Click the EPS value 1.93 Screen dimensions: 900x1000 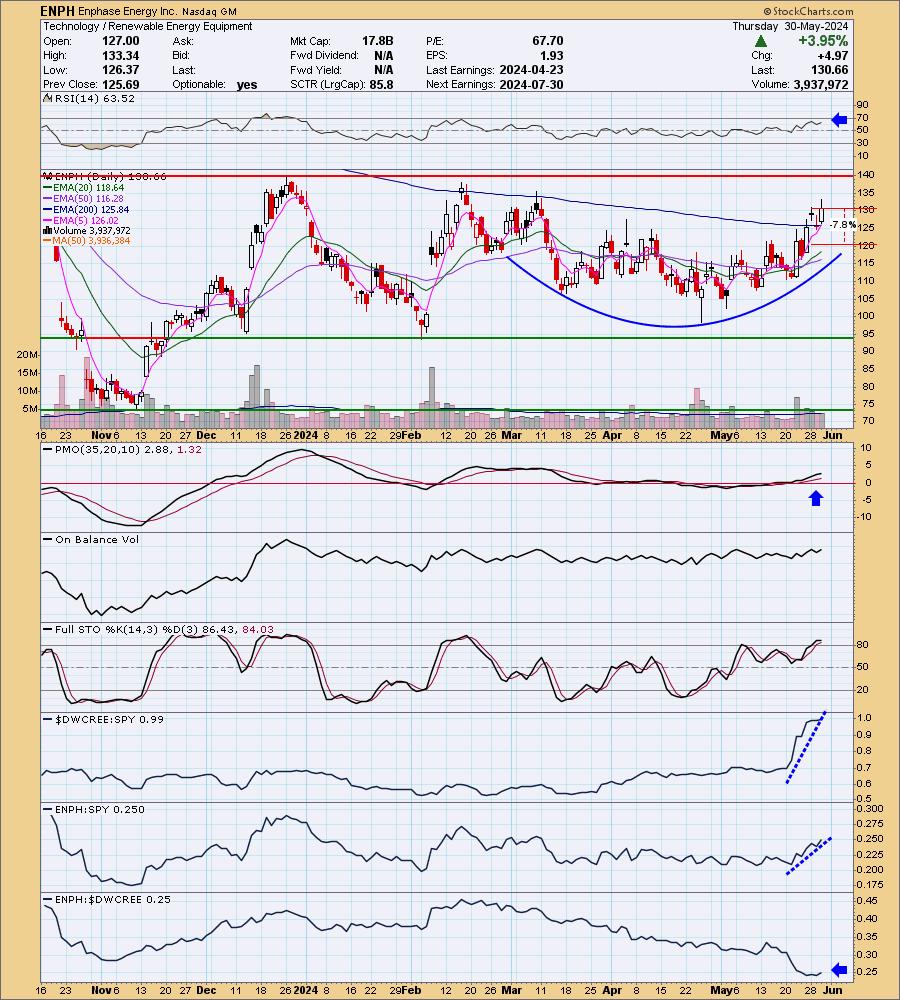tap(552, 55)
